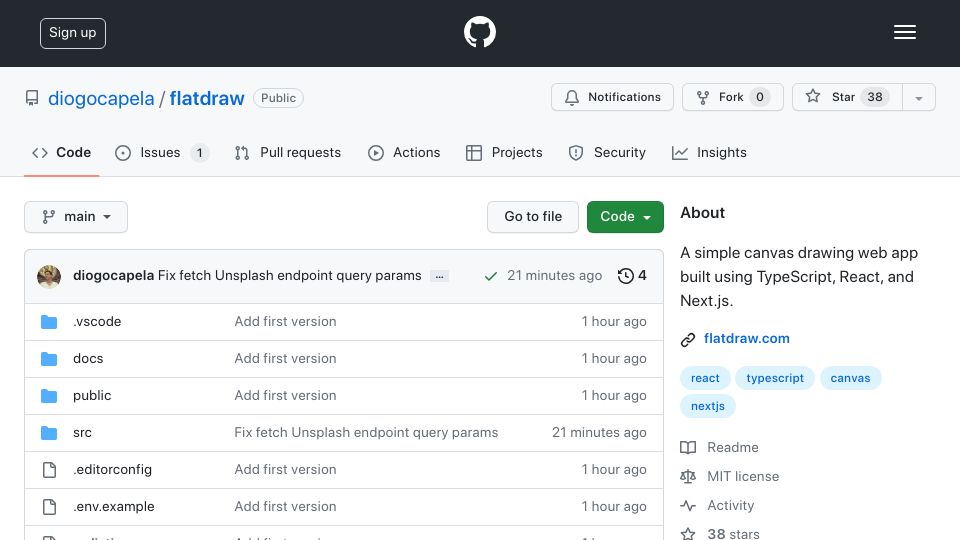Open src row's Fix fetch Unsplash commit
This screenshot has height=540, width=960.
click(366, 432)
